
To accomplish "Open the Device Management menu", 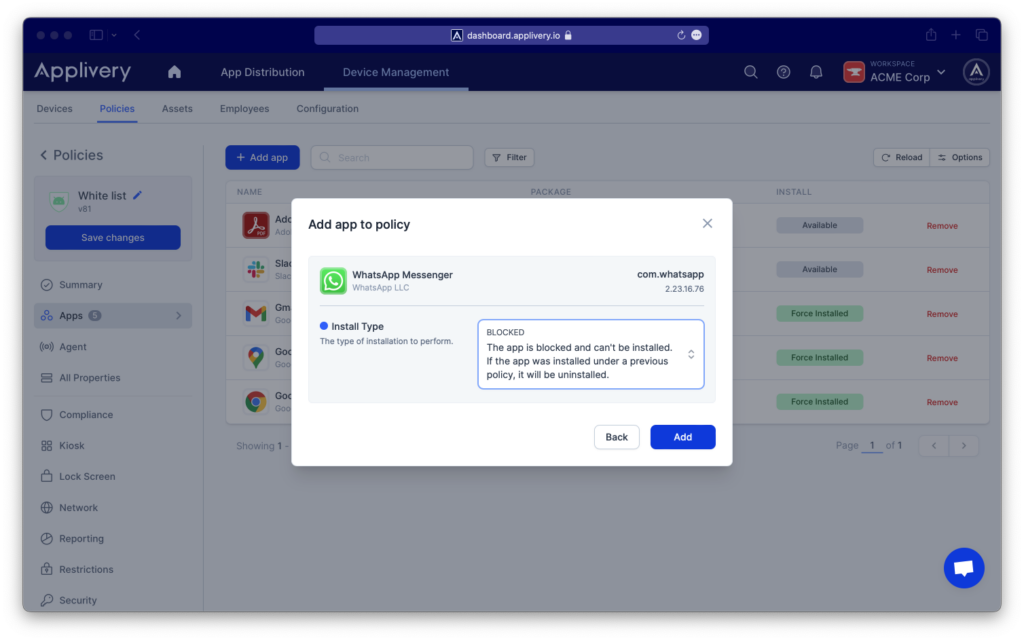I will (396, 72).
